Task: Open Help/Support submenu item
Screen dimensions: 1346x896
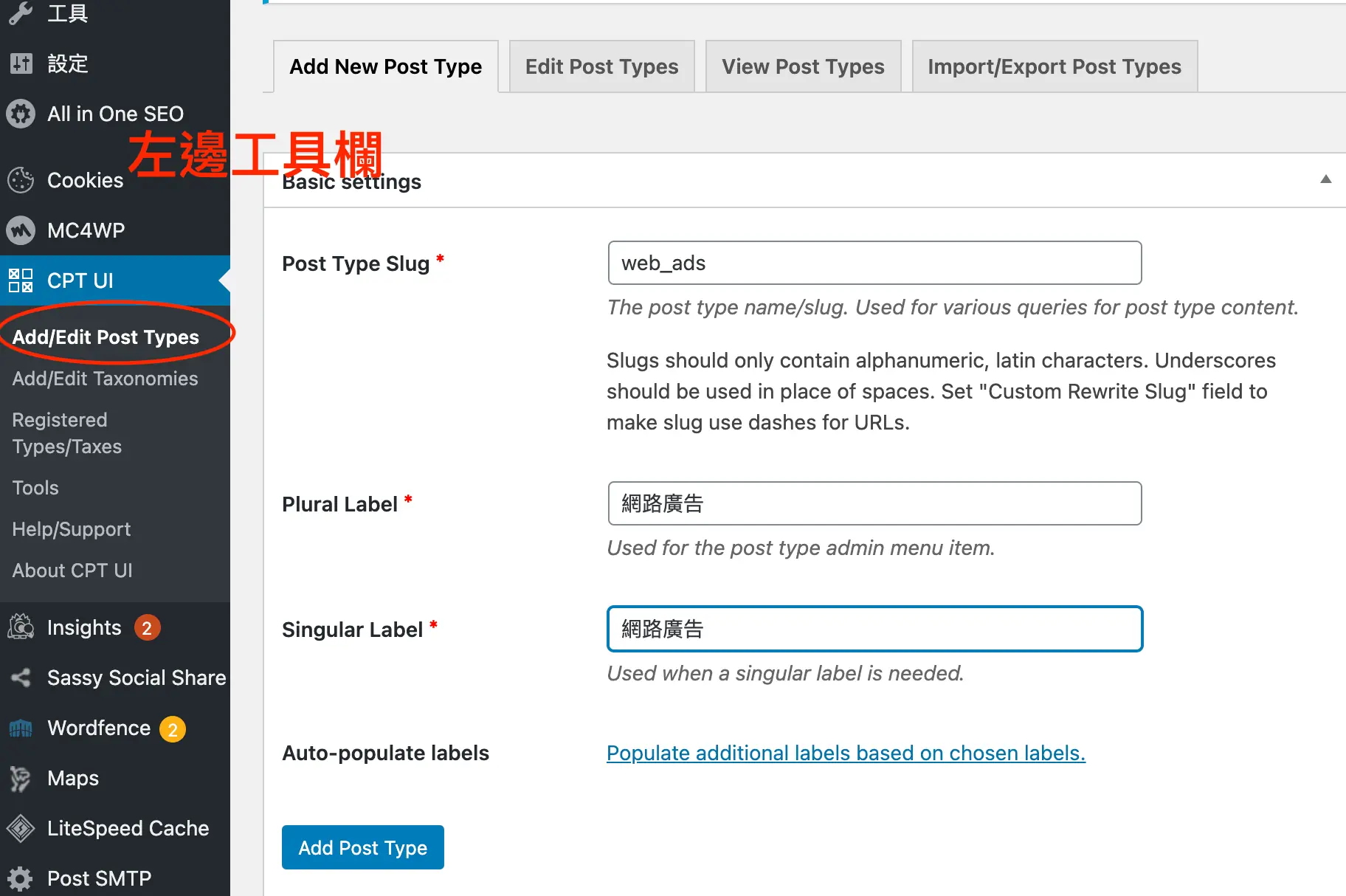Action: click(x=71, y=528)
